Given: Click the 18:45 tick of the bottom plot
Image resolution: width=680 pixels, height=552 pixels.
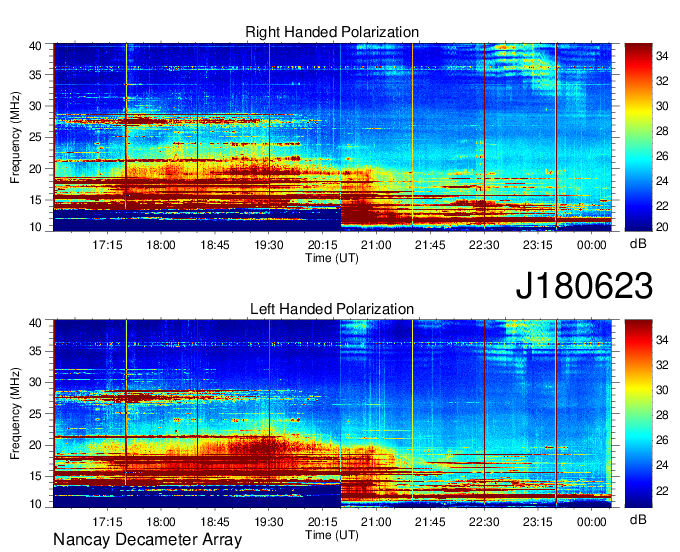Looking at the screenshot, I should tap(215, 521).
